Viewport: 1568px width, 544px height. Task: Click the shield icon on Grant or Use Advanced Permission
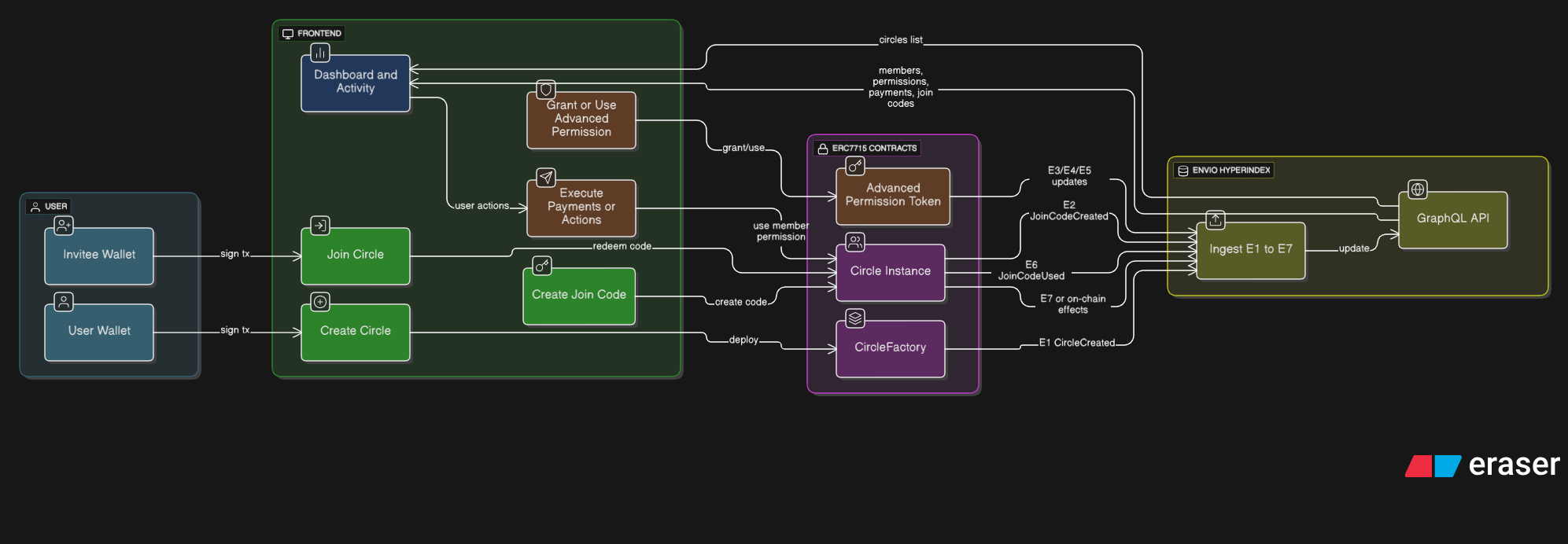(546, 90)
